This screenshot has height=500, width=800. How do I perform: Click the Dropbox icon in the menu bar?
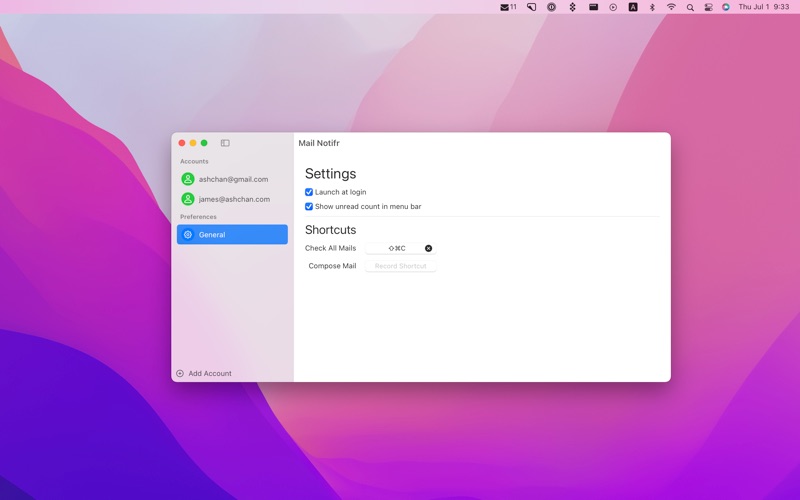tap(573, 7)
